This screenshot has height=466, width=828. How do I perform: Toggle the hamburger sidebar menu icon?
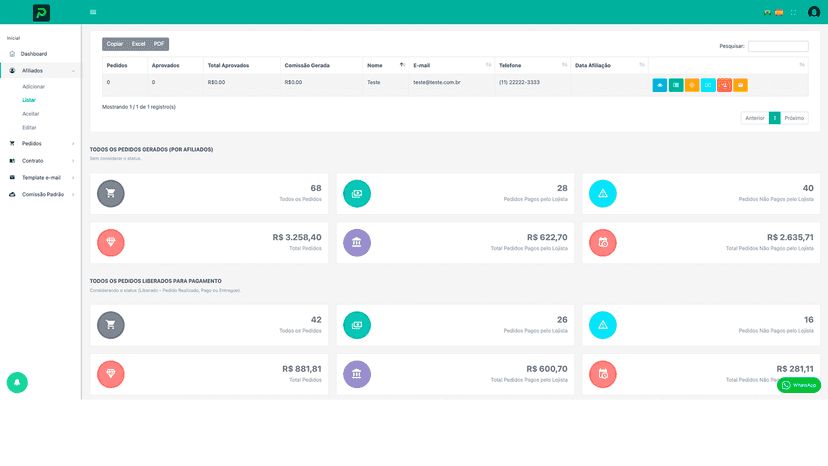[x=93, y=12]
